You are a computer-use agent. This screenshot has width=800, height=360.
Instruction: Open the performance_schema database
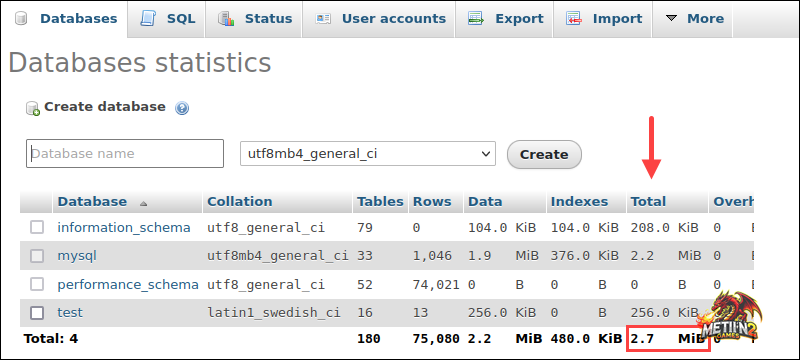tap(128, 285)
